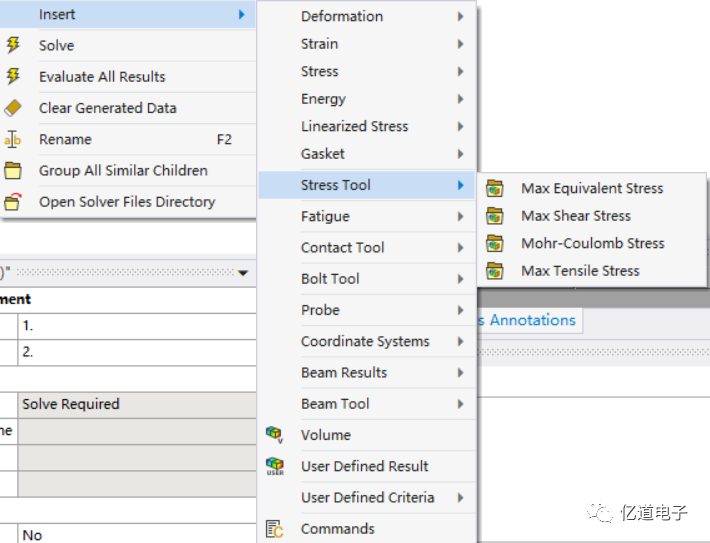Select the highlighted Stress Tool entry
Image resolution: width=710 pixels, height=543 pixels.
pos(367,185)
